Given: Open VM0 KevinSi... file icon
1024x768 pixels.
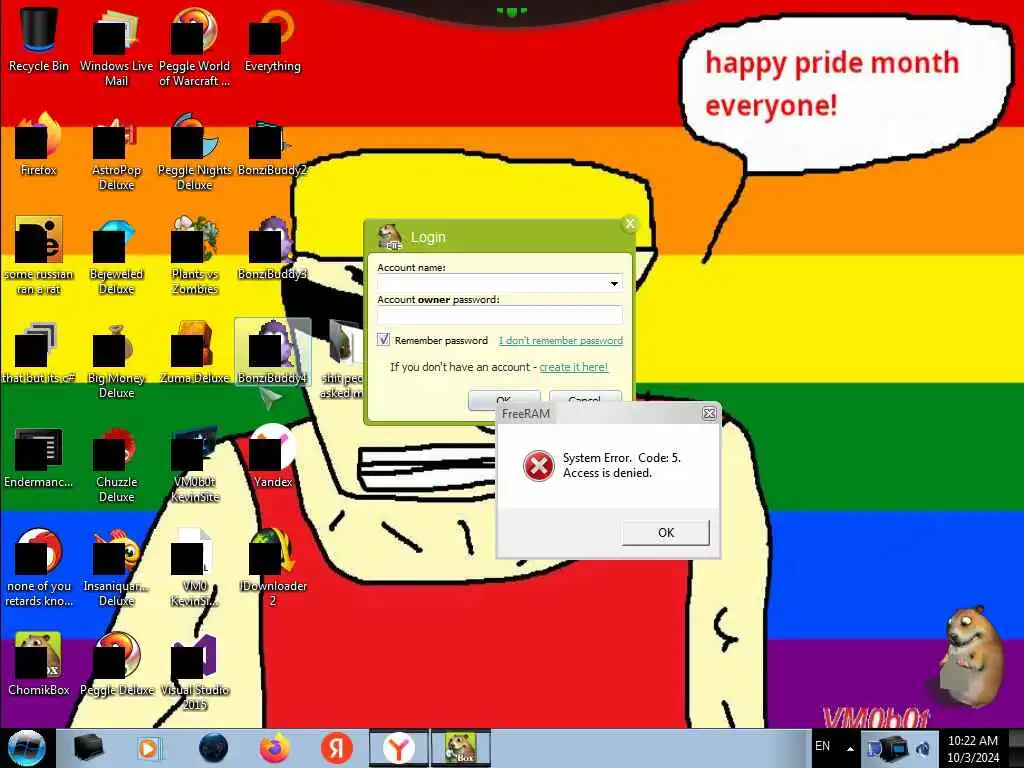Looking at the screenshot, I should tap(195, 568).
